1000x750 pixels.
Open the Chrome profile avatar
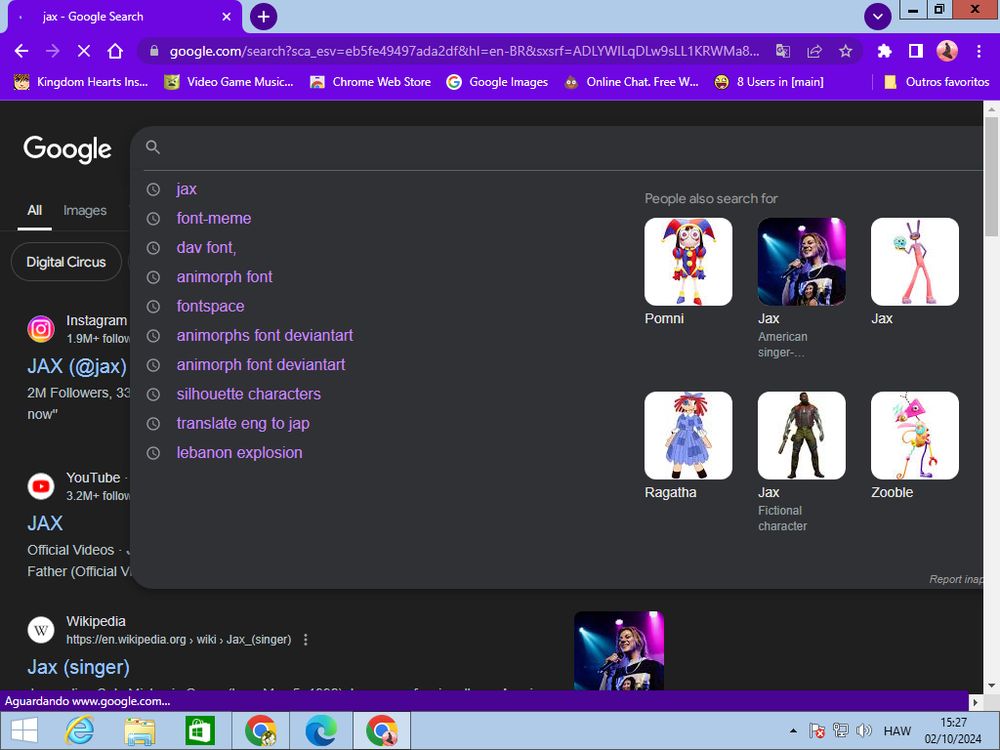coord(947,51)
